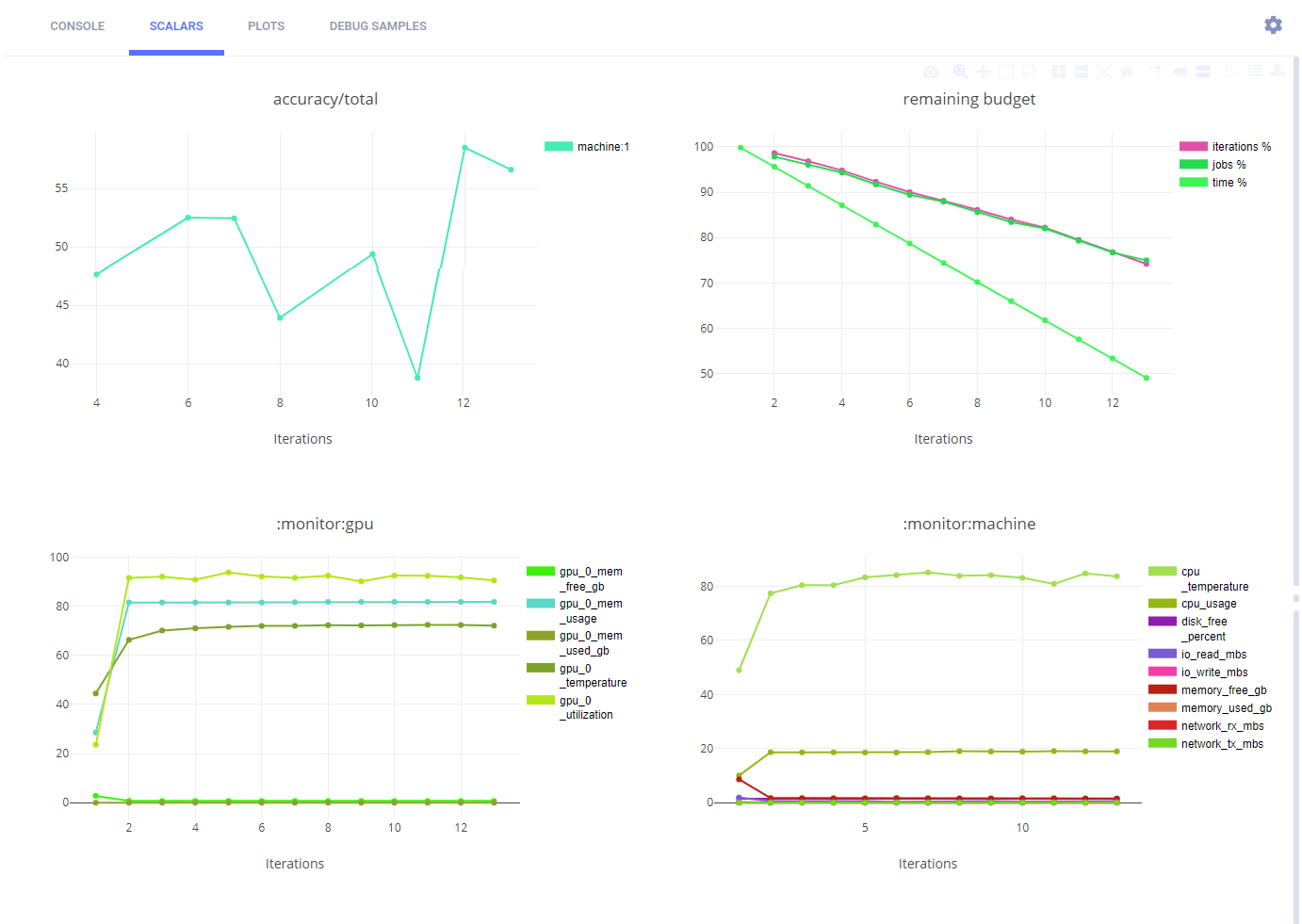Reset axes with the home icon
Screen dimensions: 1302x924
1127,72
